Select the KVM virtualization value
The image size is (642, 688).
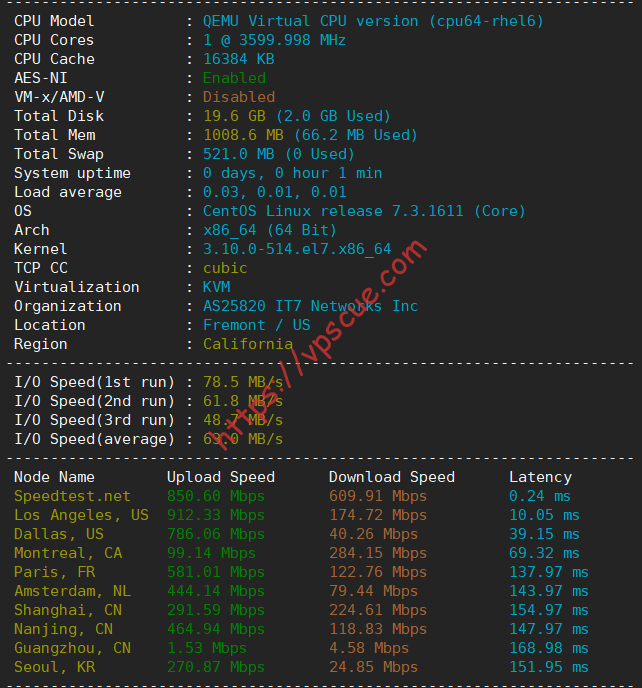(216, 287)
